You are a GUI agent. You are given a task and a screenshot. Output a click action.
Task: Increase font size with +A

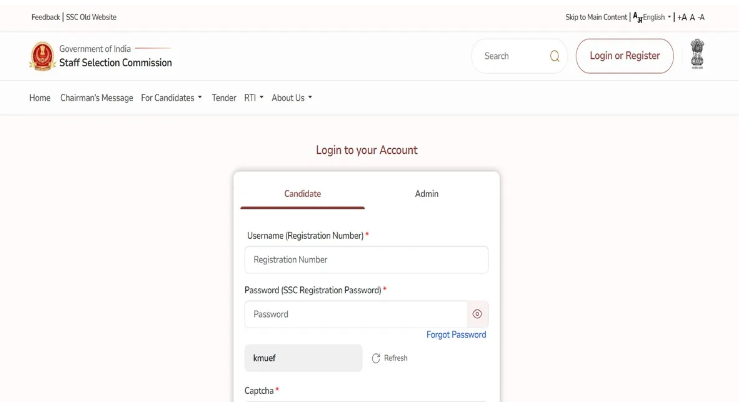click(681, 17)
